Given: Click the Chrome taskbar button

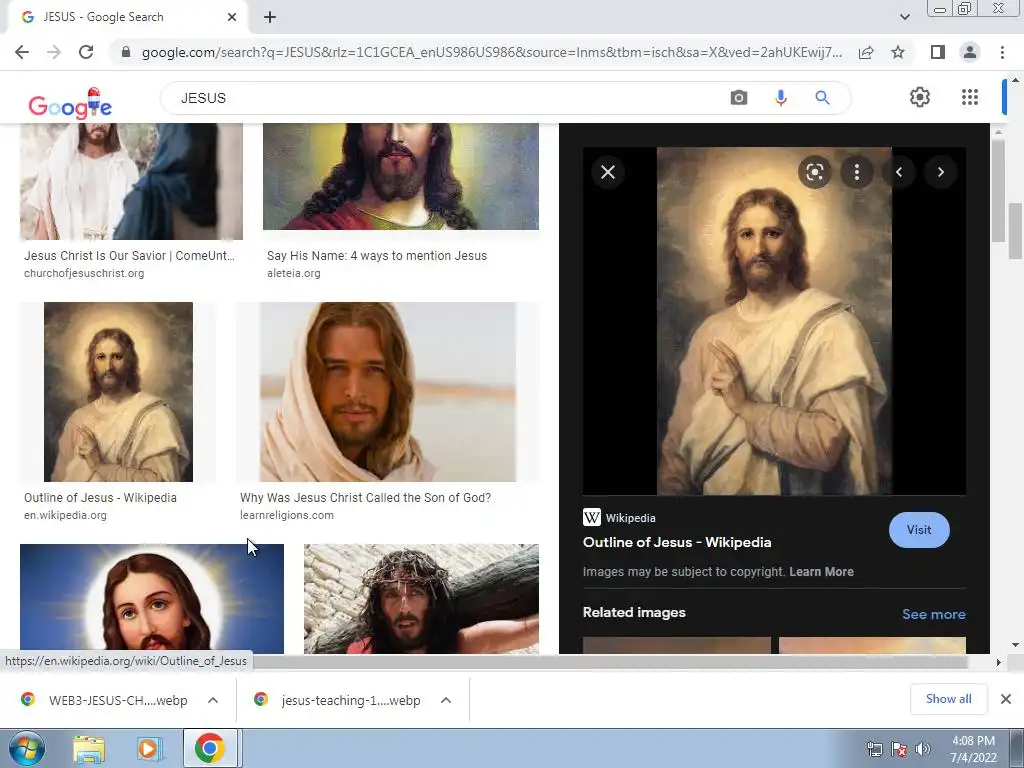Looking at the screenshot, I should 209,748.
